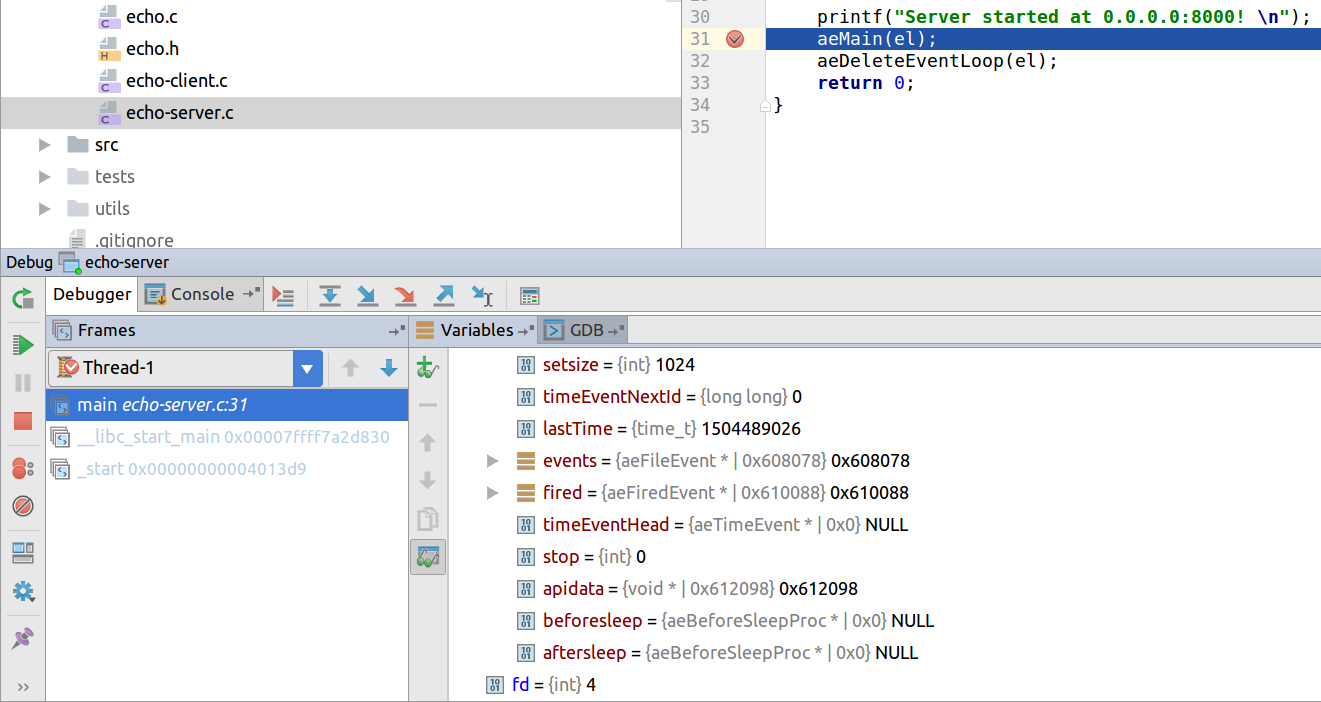
Task: Place cursor on return 0 line
Action: (866, 83)
